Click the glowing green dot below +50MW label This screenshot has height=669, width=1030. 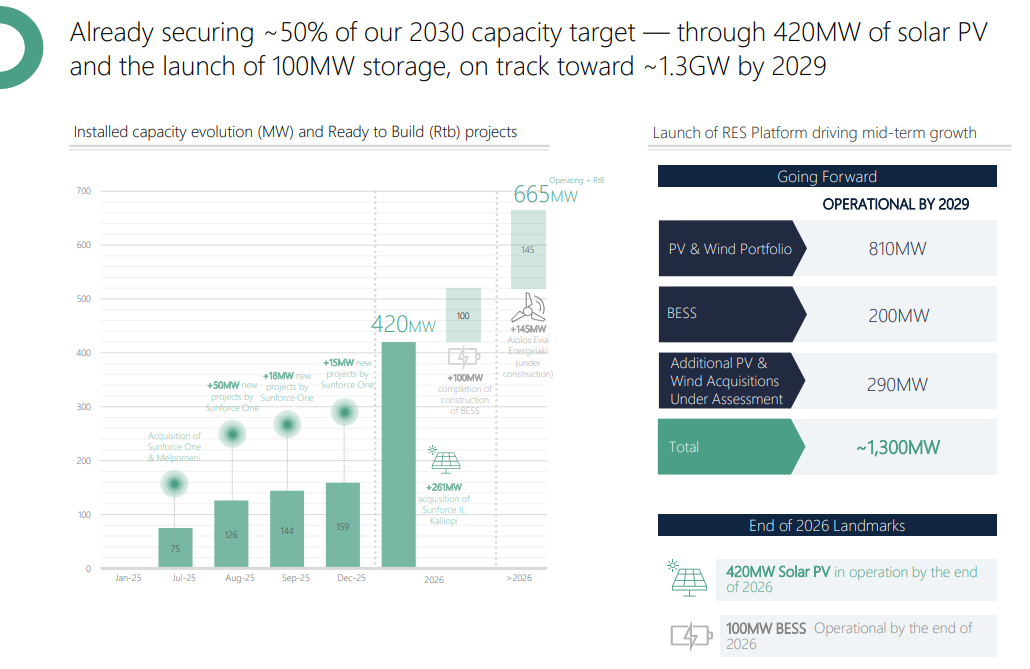(x=233, y=433)
